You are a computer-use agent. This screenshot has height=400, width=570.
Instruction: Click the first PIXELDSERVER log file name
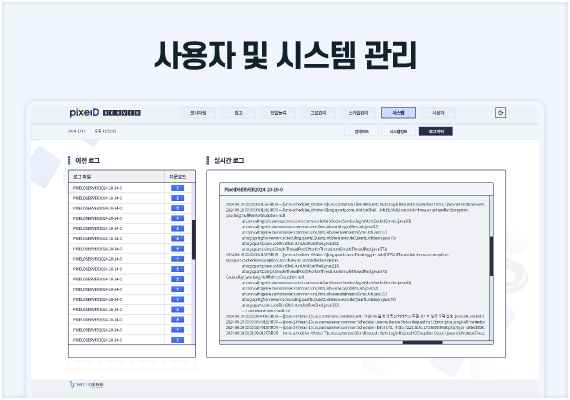(97, 188)
